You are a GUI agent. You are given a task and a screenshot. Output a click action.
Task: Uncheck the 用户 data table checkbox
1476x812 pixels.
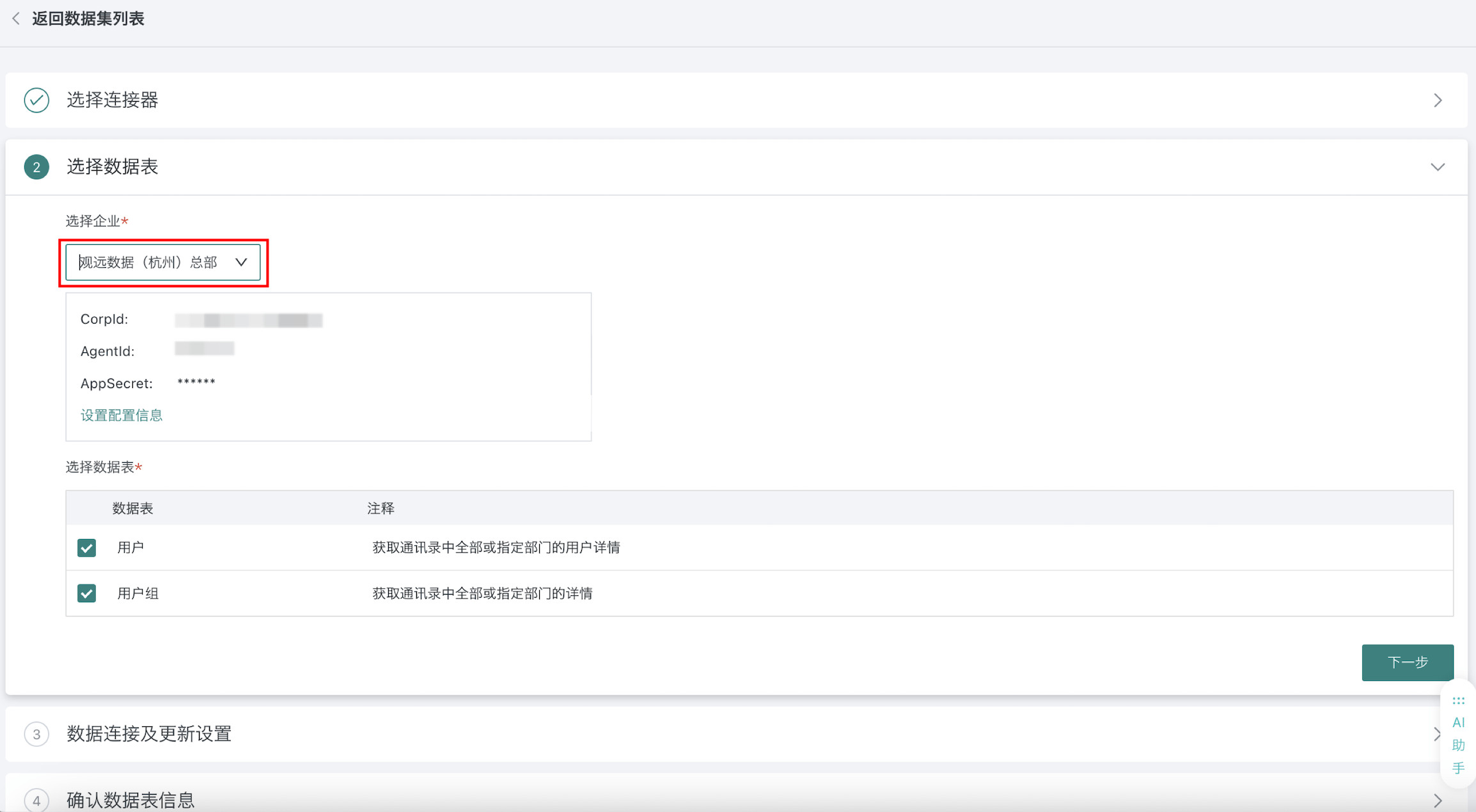(86, 548)
